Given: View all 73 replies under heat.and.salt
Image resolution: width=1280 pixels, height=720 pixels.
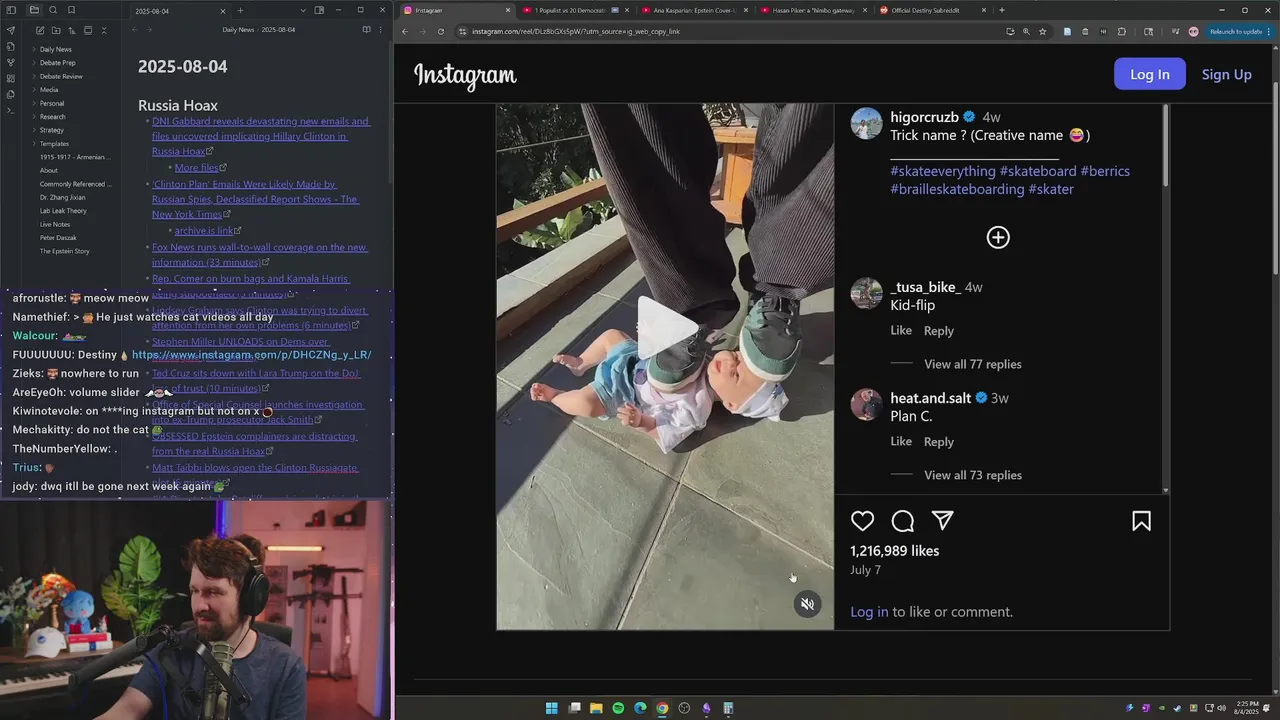Looking at the screenshot, I should tap(973, 475).
